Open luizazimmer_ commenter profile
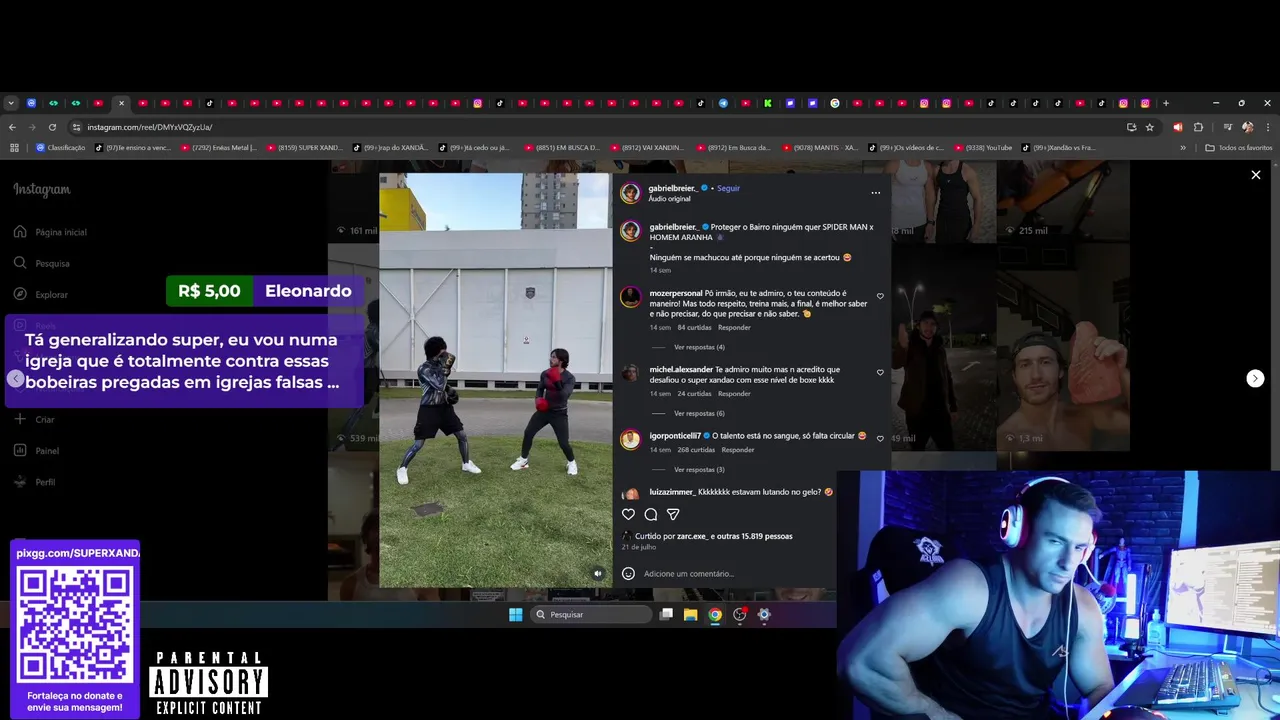This screenshot has width=1280, height=720. point(672,492)
